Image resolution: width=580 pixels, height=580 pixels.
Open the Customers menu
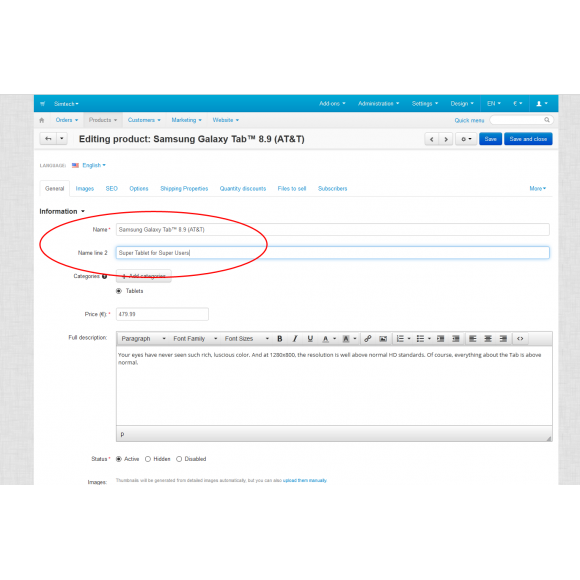(144, 120)
